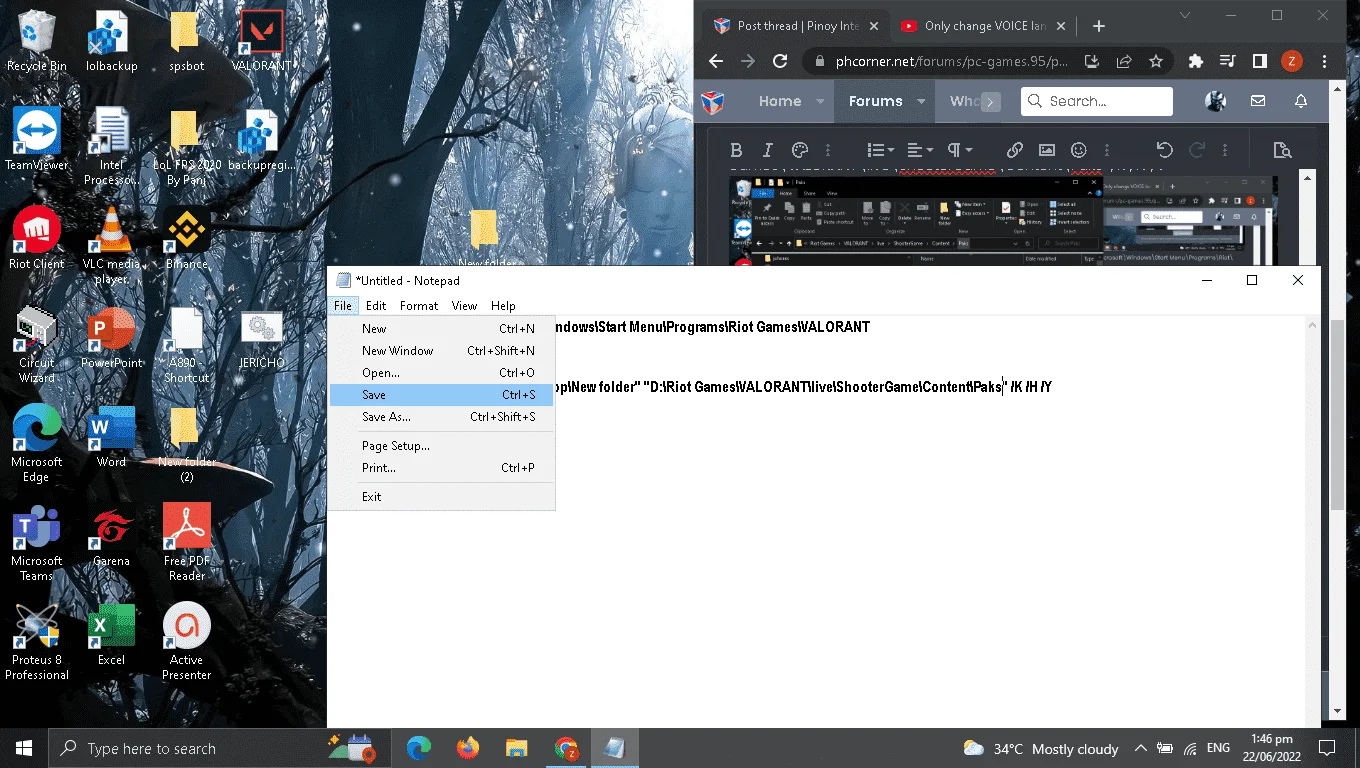Click preview icon in forum editor

[x=1282, y=150]
